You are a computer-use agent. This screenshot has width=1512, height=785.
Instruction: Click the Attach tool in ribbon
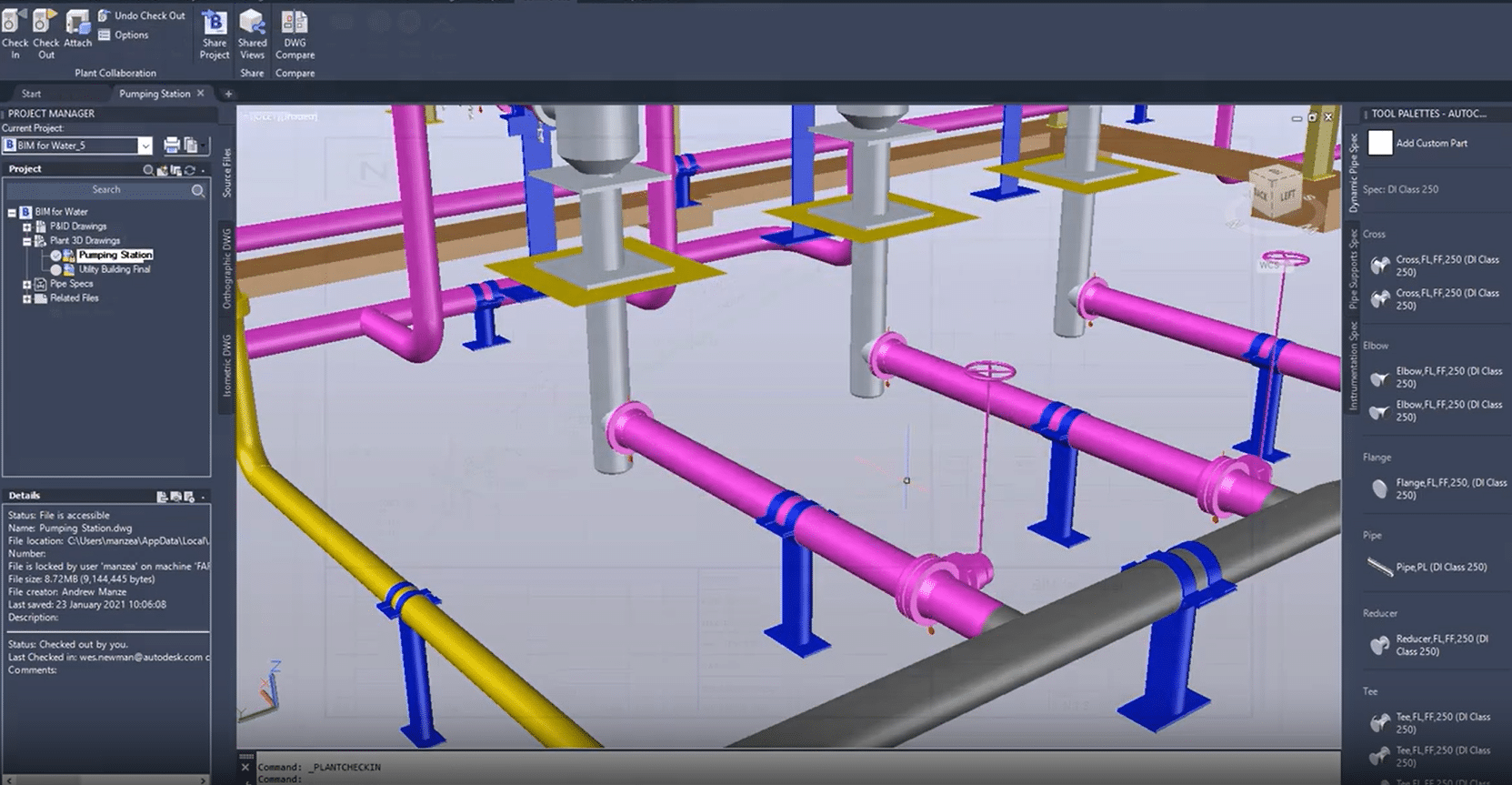[77, 22]
